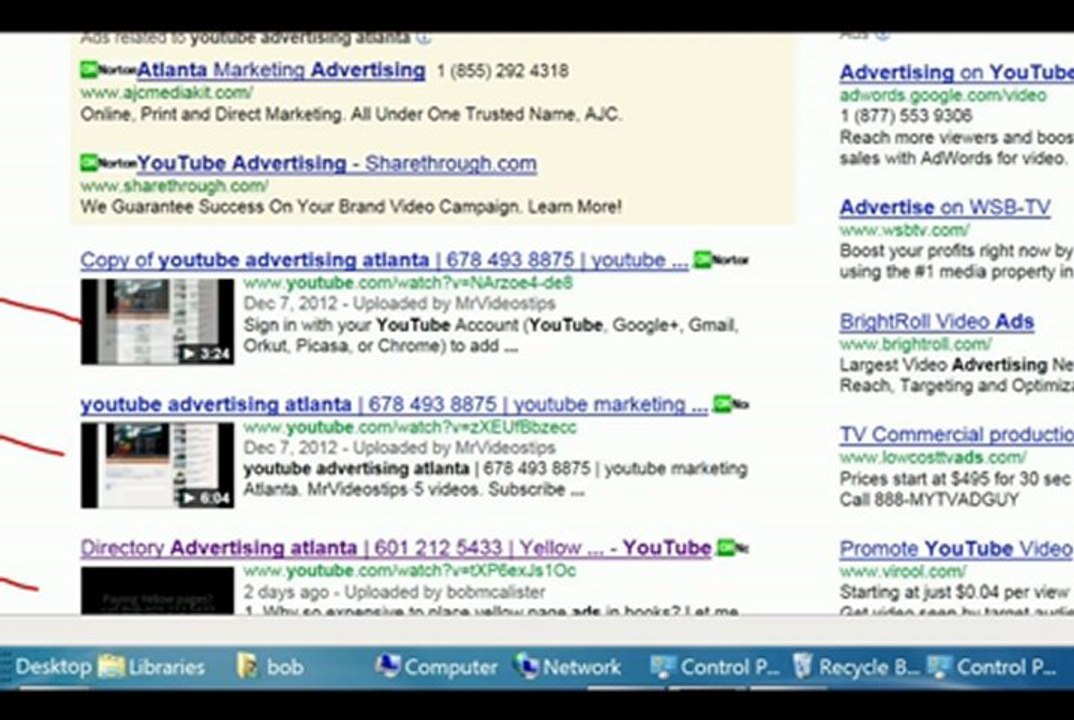This screenshot has width=1074, height=720.
Task: Open the 'Advertising on YouTube' sidebar ad
Action: (x=956, y=72)
